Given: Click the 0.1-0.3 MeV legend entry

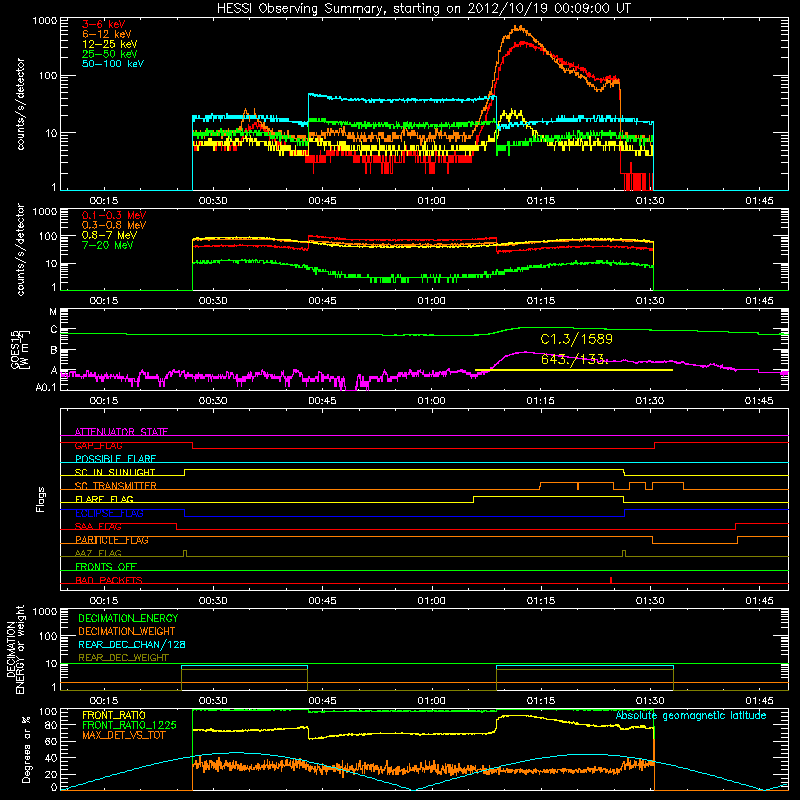Looking at the screenshot, I should click(x=114, y=215).
